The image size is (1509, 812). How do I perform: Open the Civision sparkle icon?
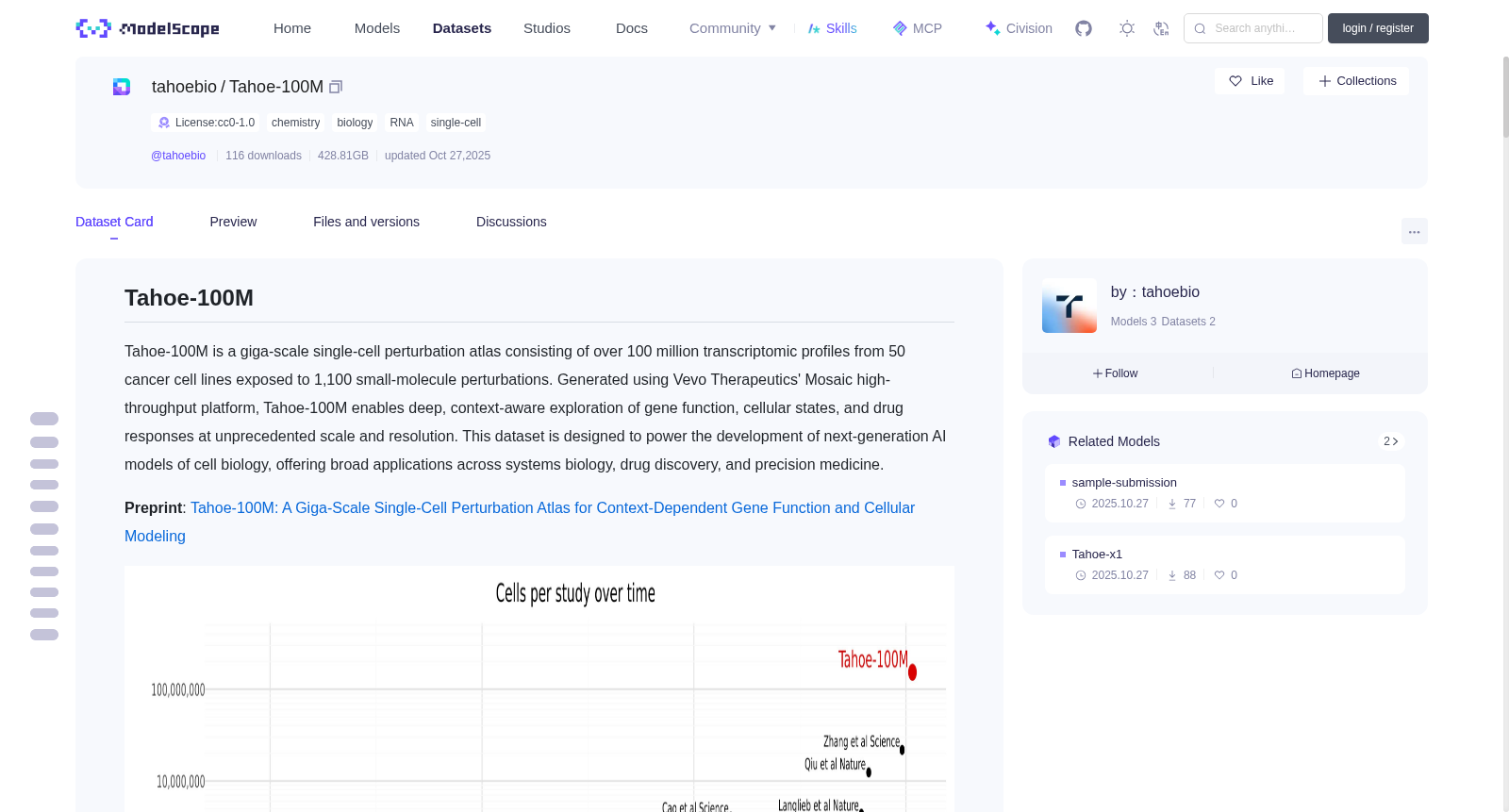[x=992, y=28]
